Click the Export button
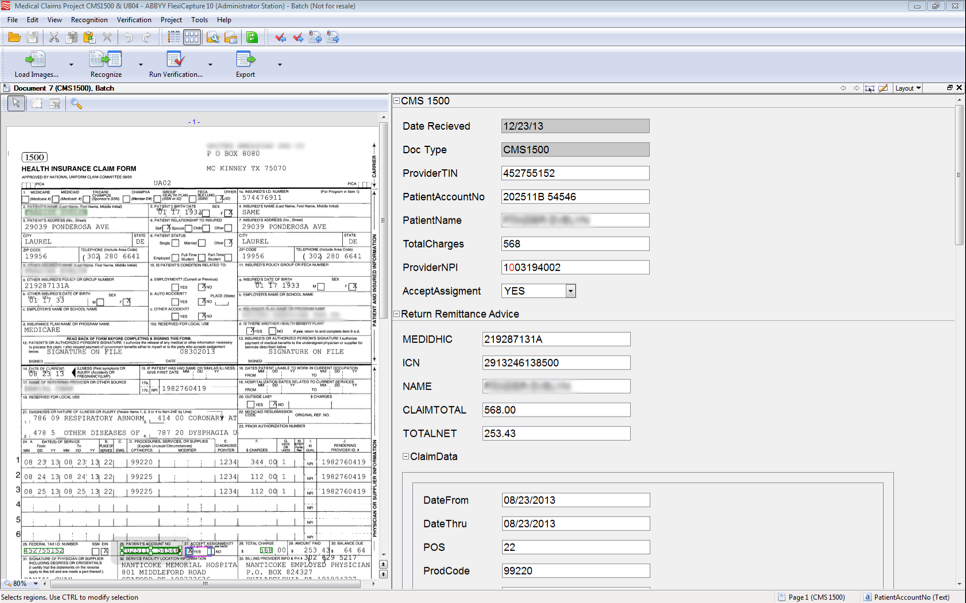The height and width of the screenshot is (603, 966). [x=245, y=65]
